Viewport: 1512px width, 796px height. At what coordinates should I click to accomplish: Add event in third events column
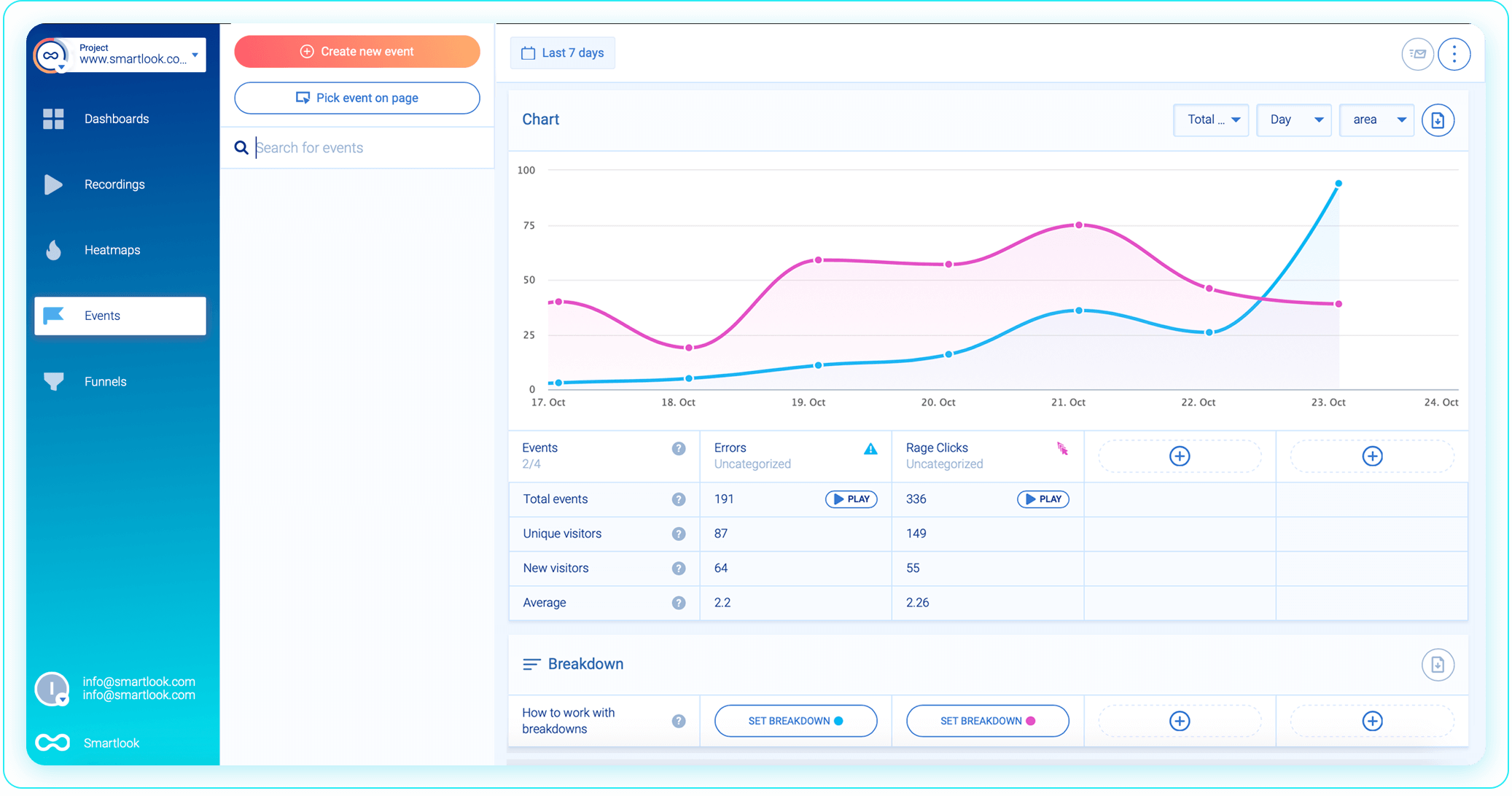click(x=1179, y=456)
